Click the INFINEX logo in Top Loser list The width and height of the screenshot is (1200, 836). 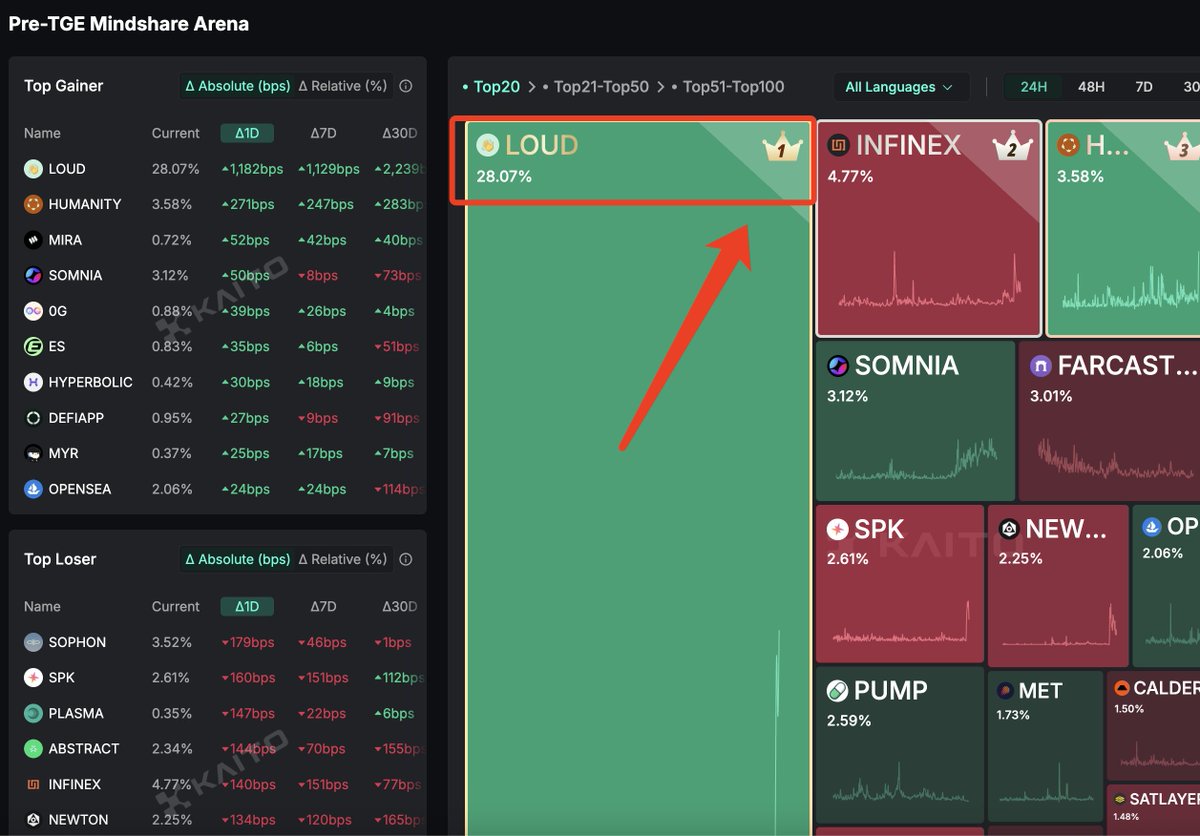pos(33,784)
